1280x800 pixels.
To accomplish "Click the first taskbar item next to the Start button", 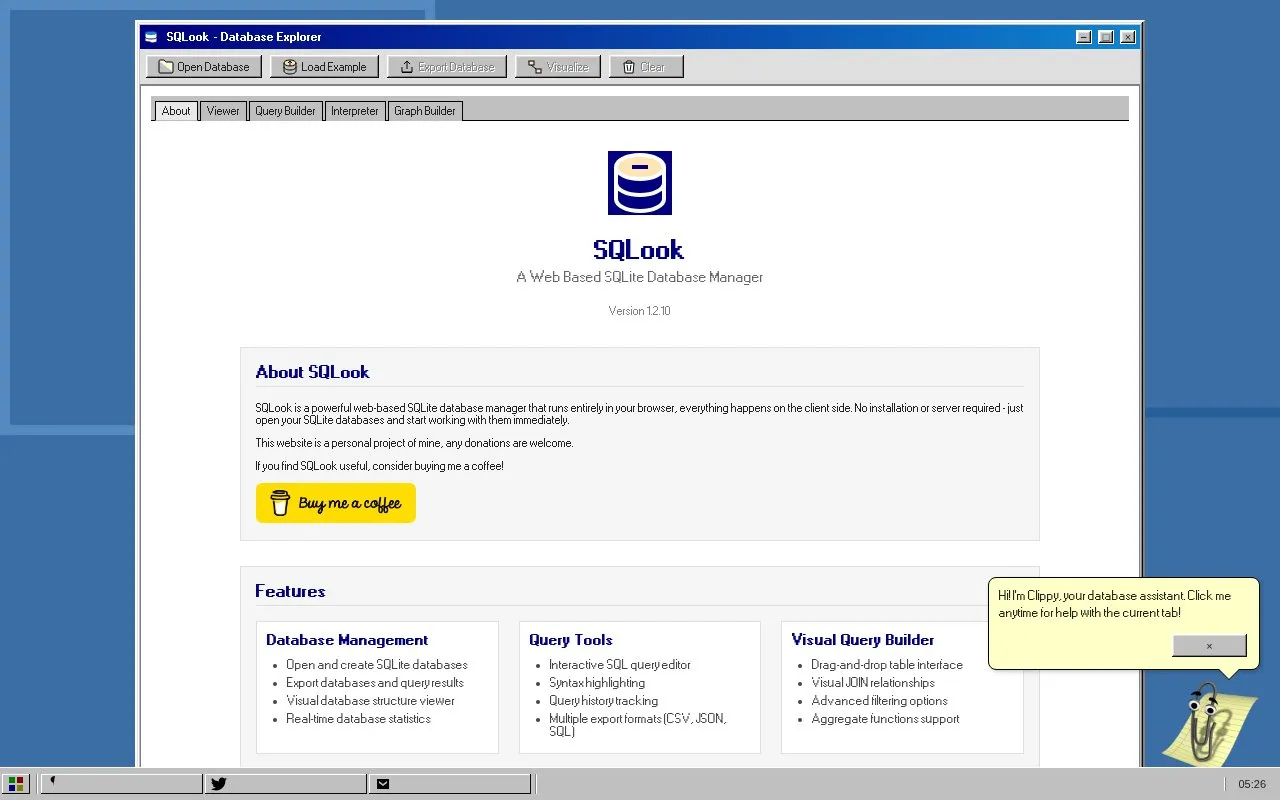I will click(x=121, y=784).
